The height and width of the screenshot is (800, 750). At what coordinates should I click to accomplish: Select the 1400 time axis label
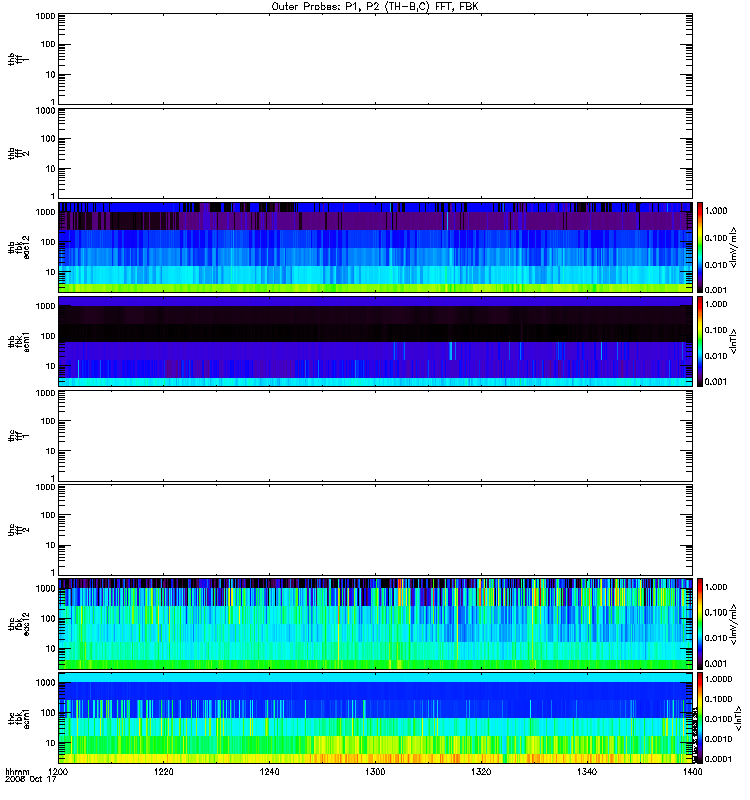point(692,771)
